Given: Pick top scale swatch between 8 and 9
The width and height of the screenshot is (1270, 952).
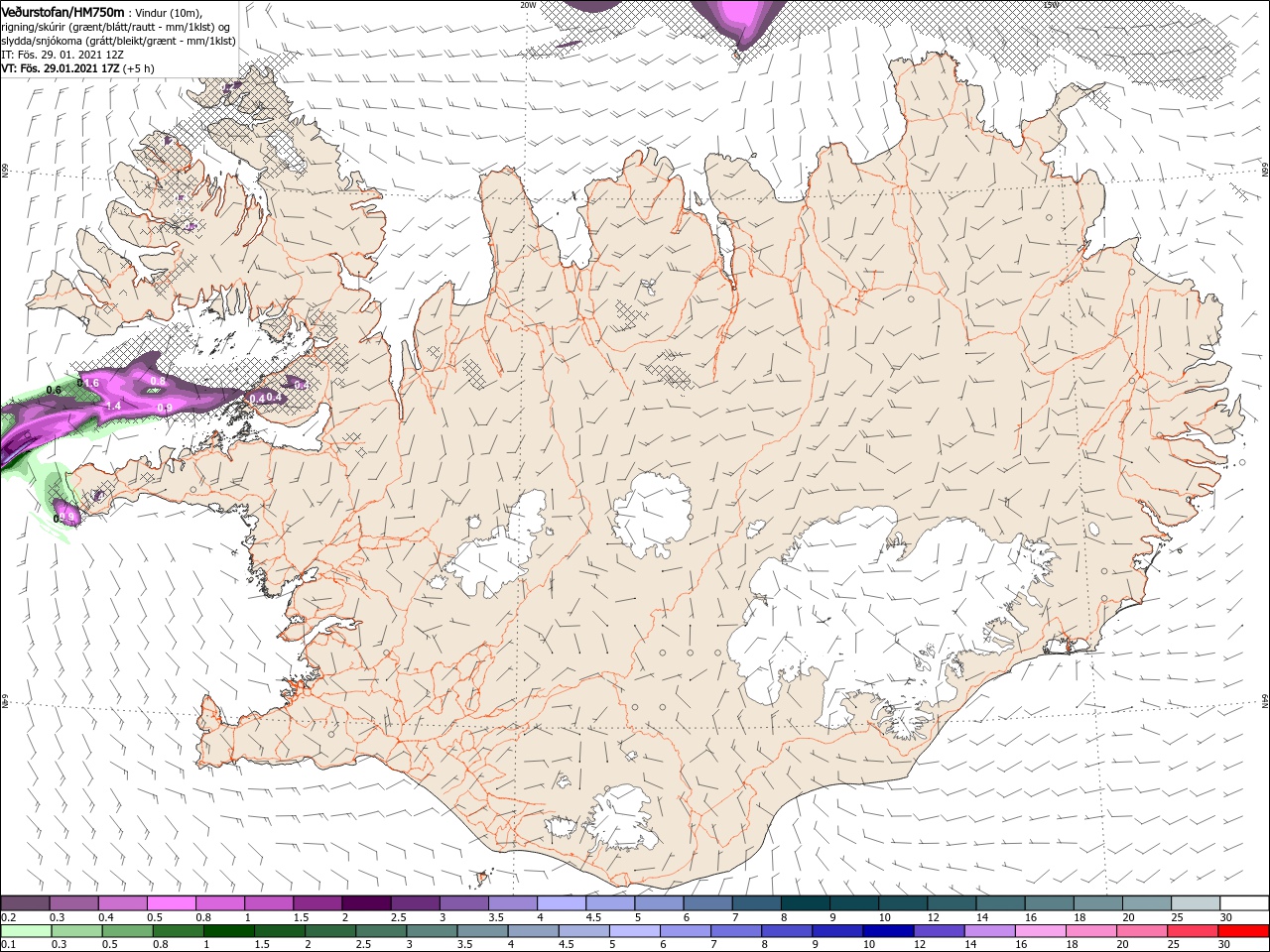Looking at the screenshot, I should click(x=805, y=903).
